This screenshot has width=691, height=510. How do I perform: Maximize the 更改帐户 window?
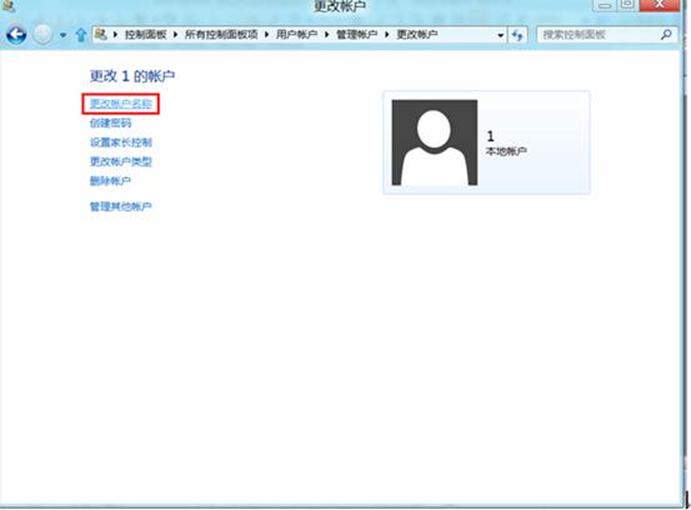tap(628, 5)
